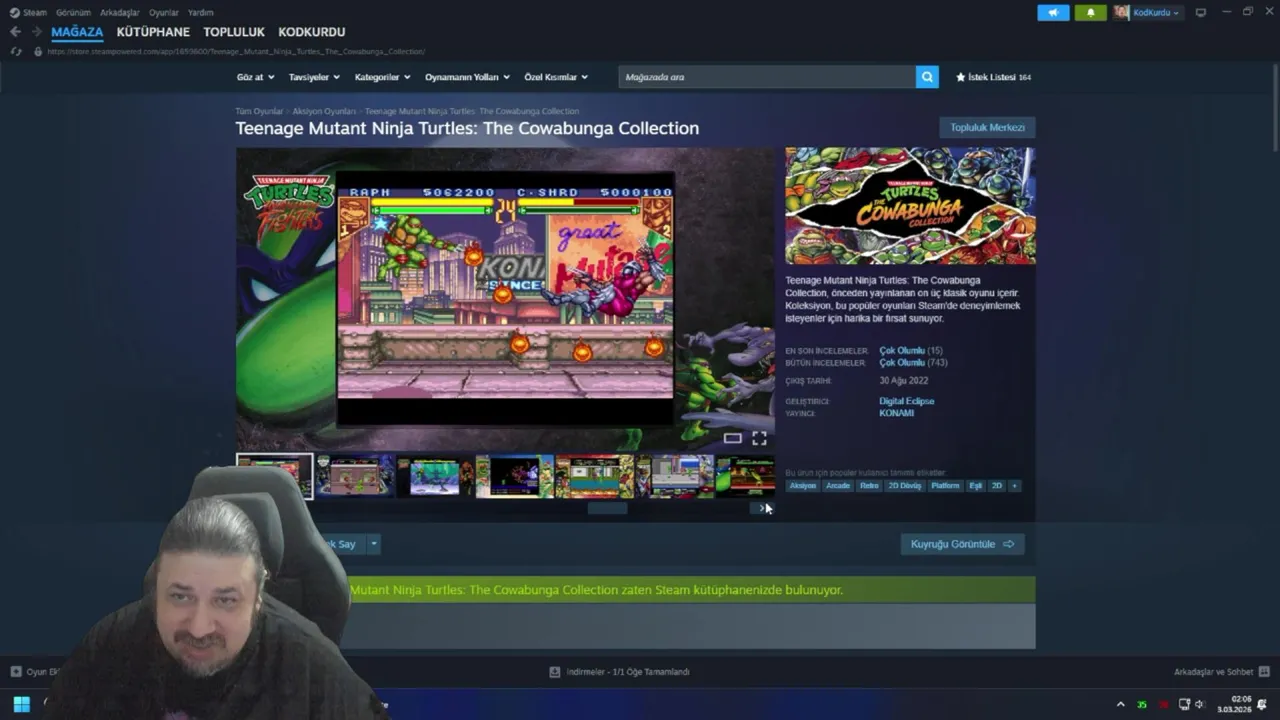The image size is (1280, 720).
Task: Click the Platform tag
Action: coord(945,486)
